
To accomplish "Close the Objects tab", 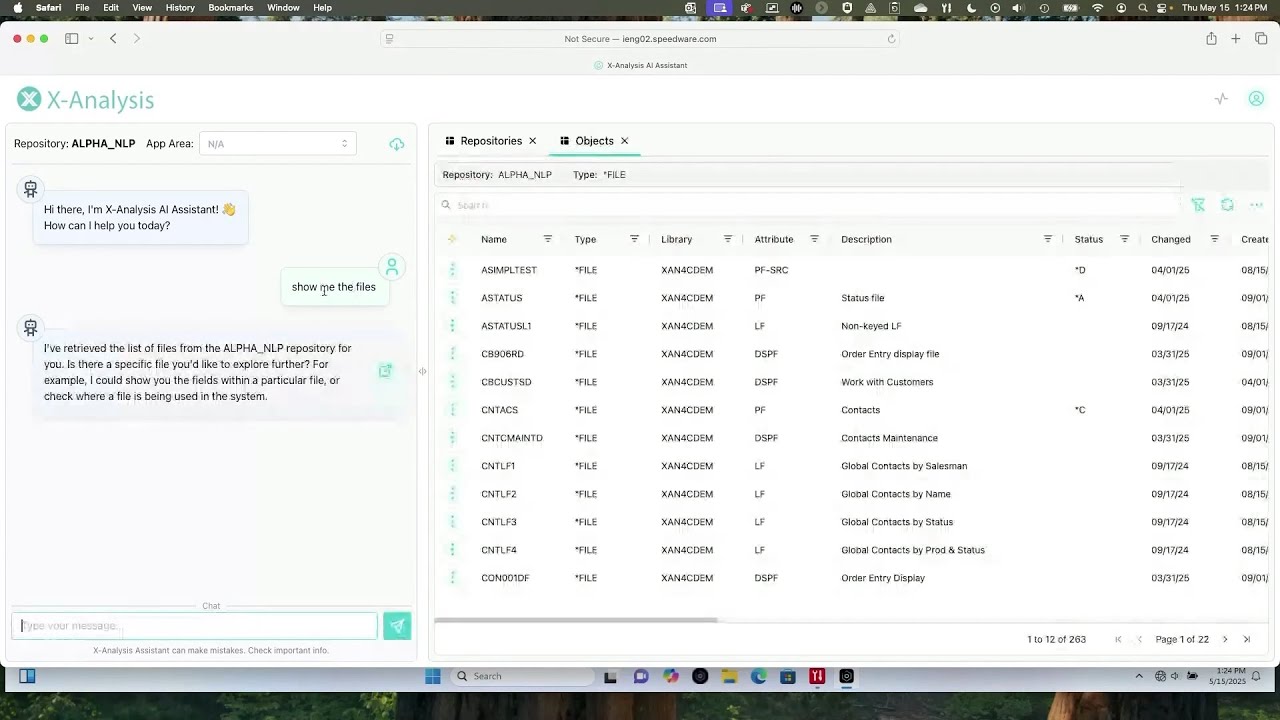I will pyautogui.click(x=624, y=141).
